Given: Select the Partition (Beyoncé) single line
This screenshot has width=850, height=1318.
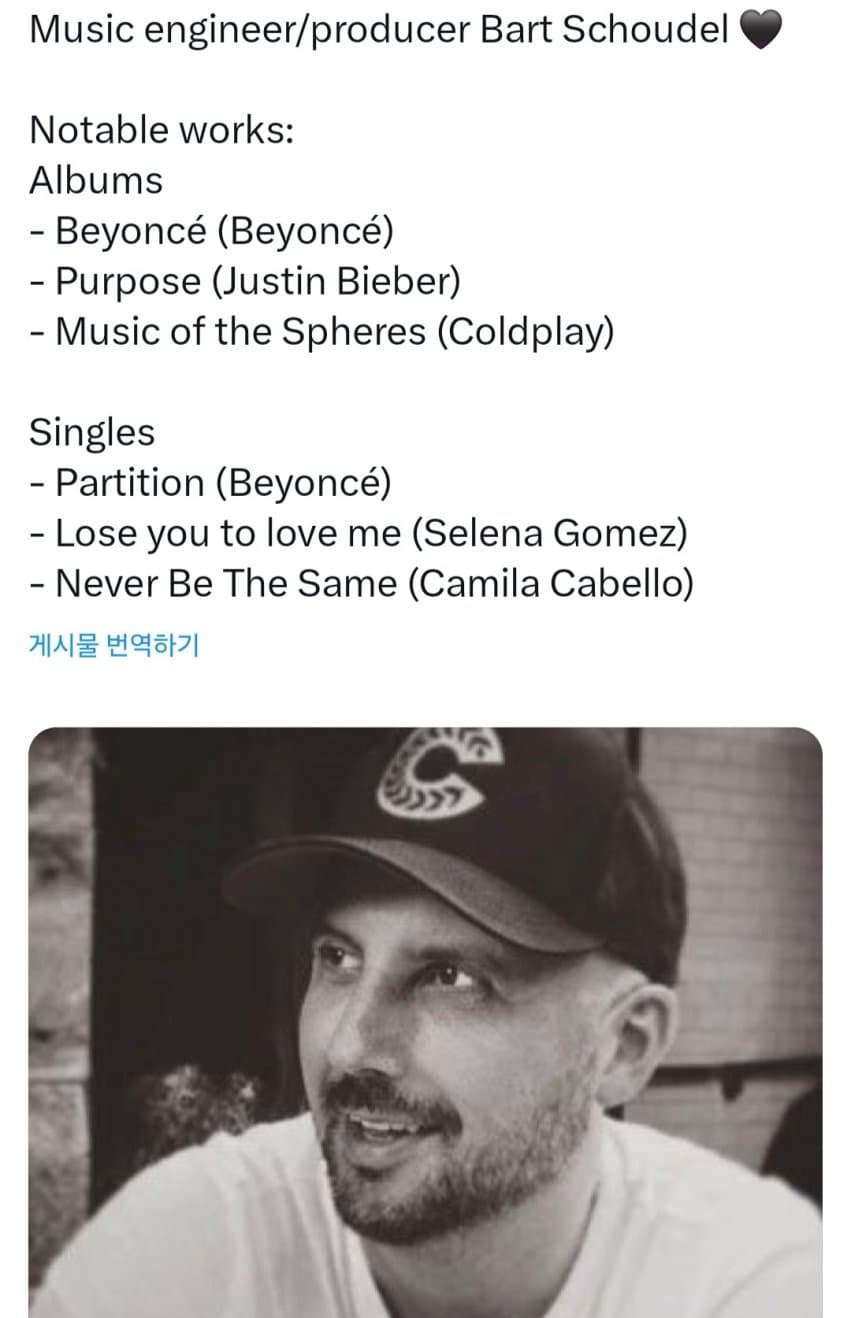Looking at the screenshot, I should pos(211,483).
